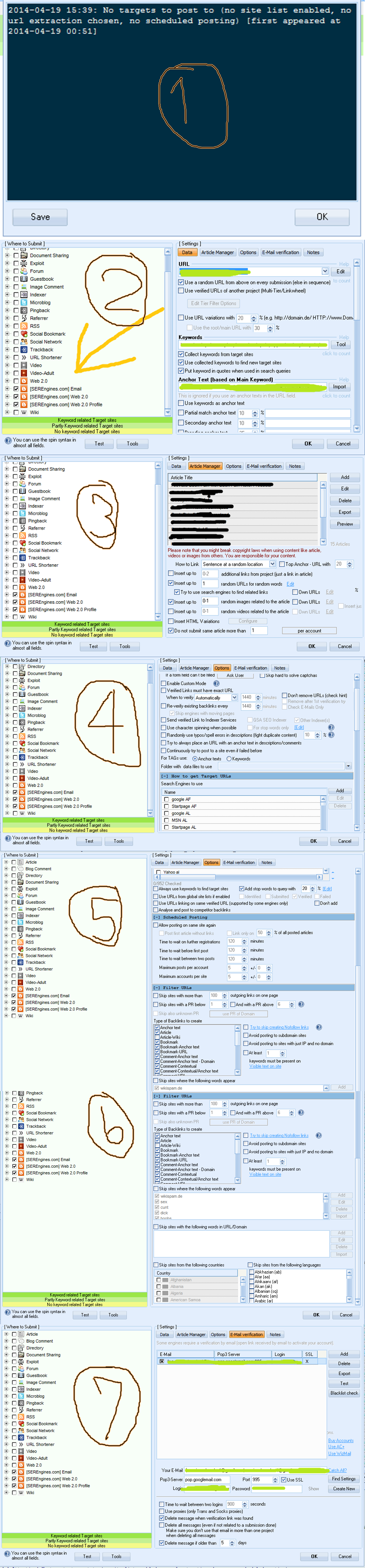Click horizontal scrollbar under 'Yahoo al' list
365x1568 pixels.
tap(239, 877)
